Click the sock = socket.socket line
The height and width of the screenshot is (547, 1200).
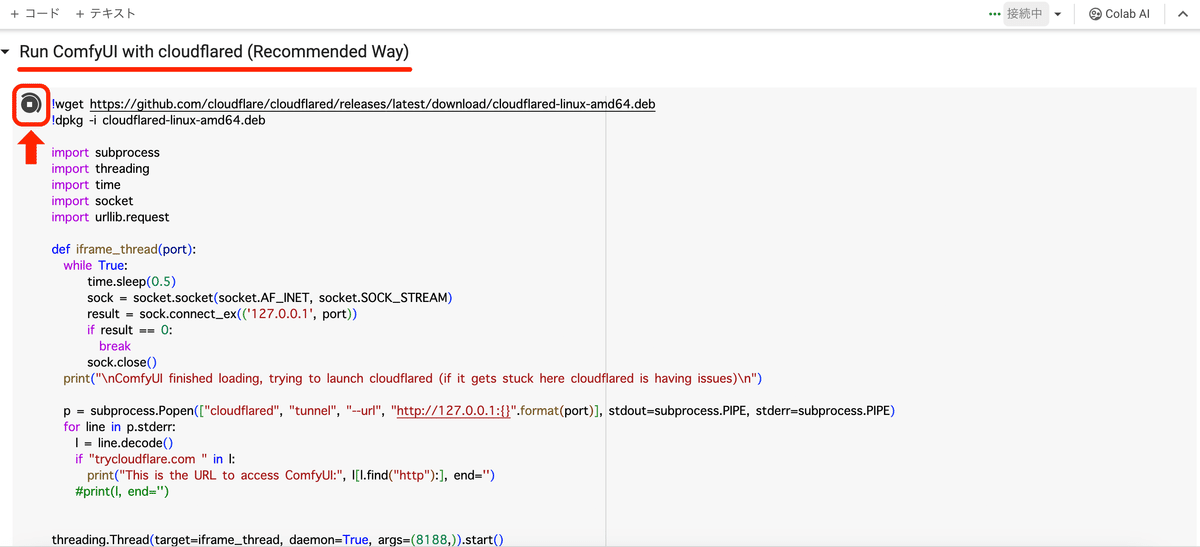(x=270, y=298)
